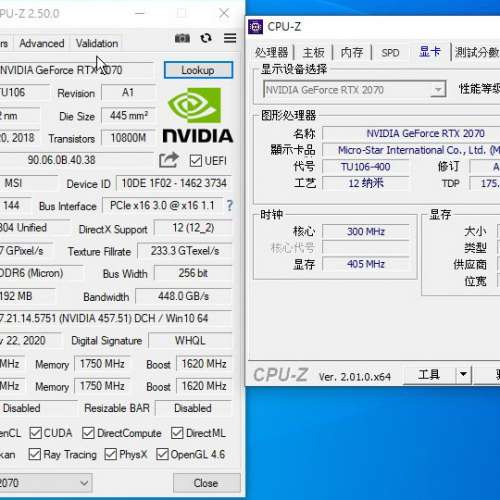
Task: Click the Resizable BAR Disabled value
Action: pos(193,408)
